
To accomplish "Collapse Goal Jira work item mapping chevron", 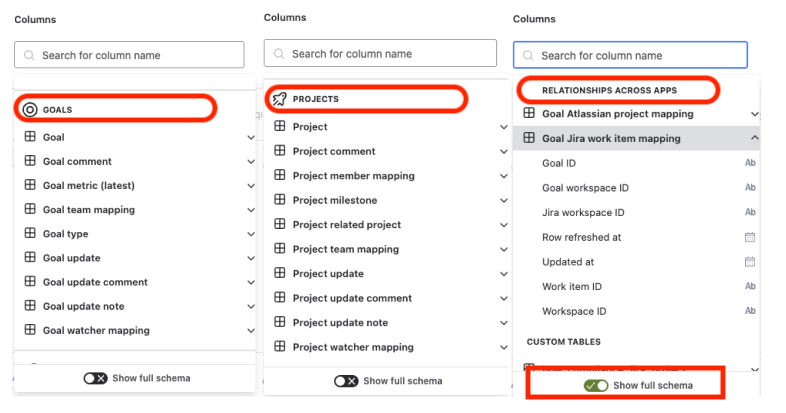I will [x=754, y=138].
